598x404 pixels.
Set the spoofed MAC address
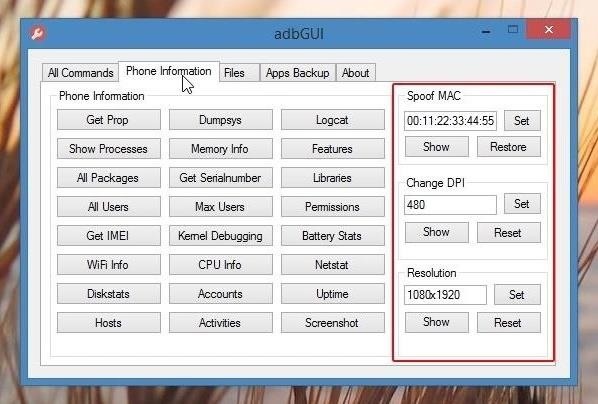point(522,121)
